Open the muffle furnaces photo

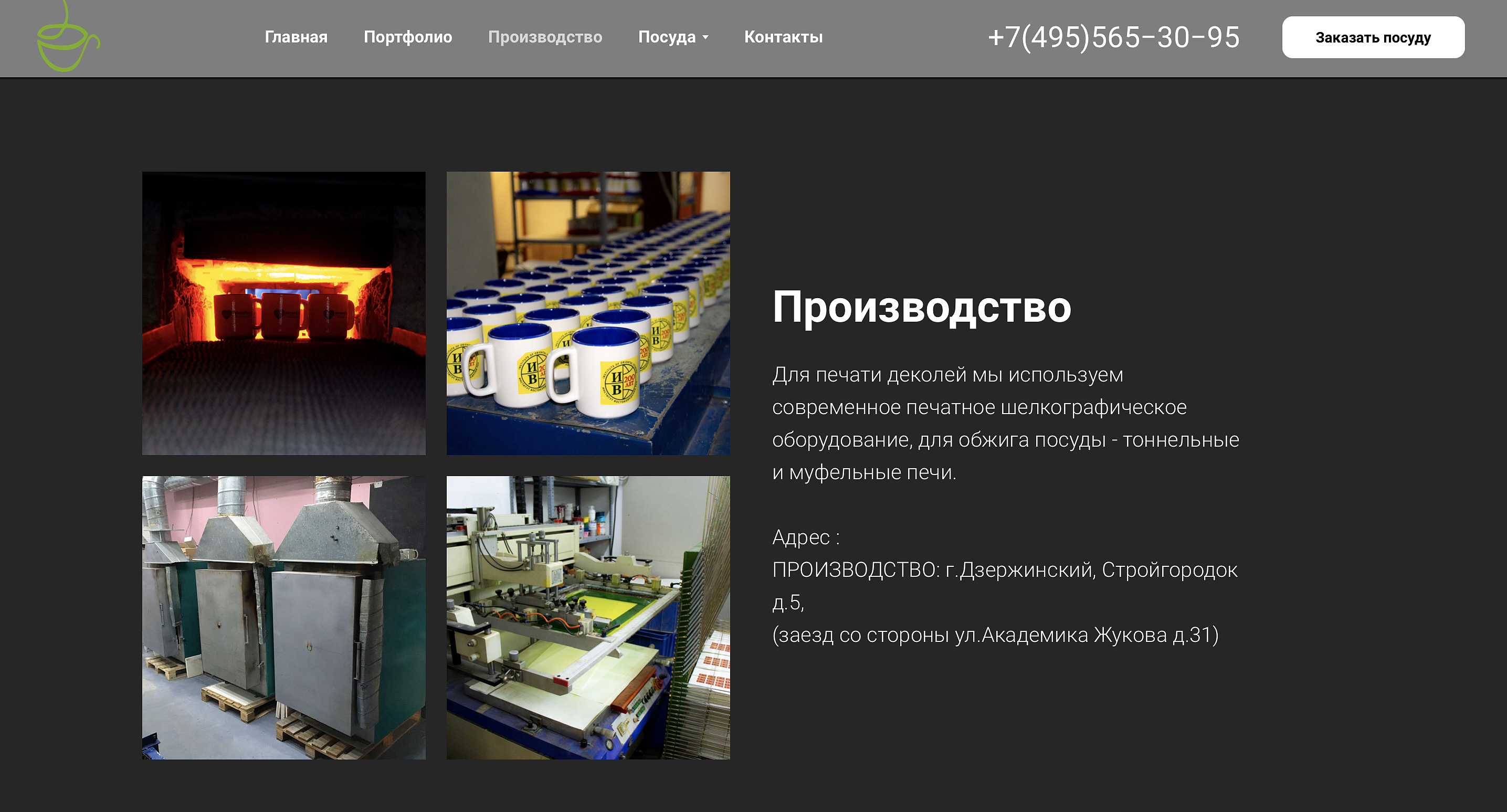click(284, 618)
